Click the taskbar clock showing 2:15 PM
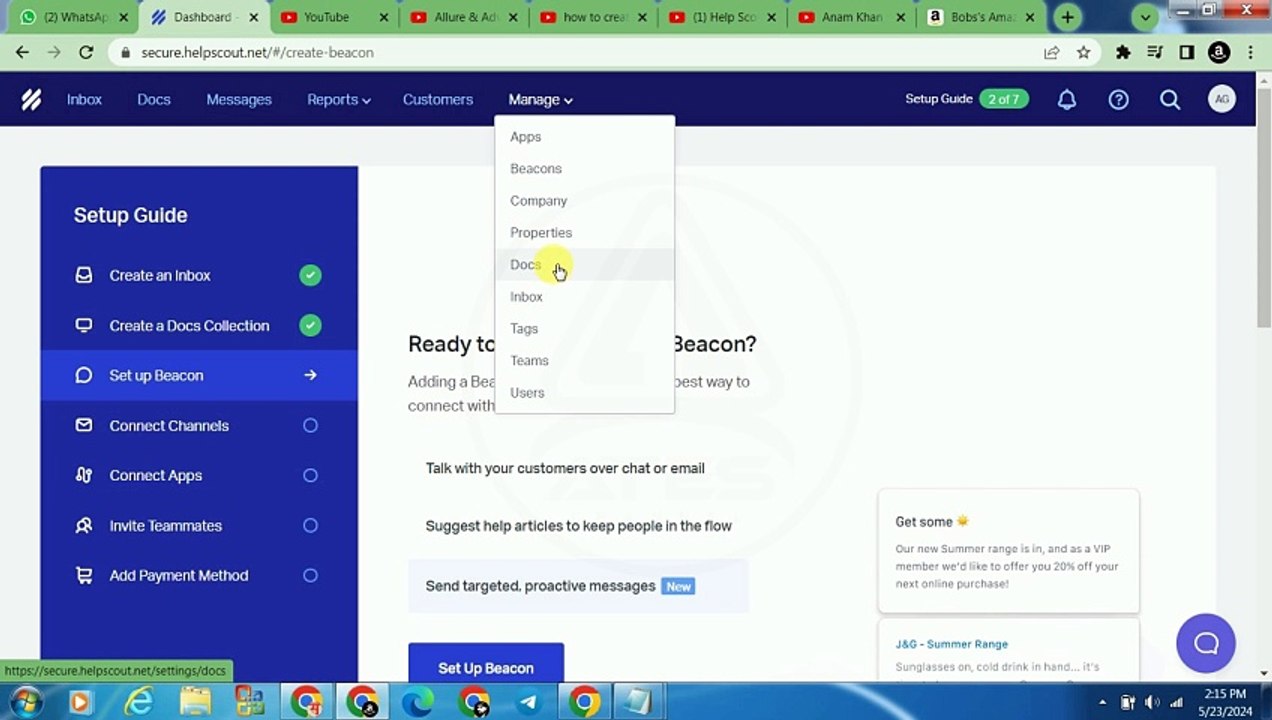 1224,702
